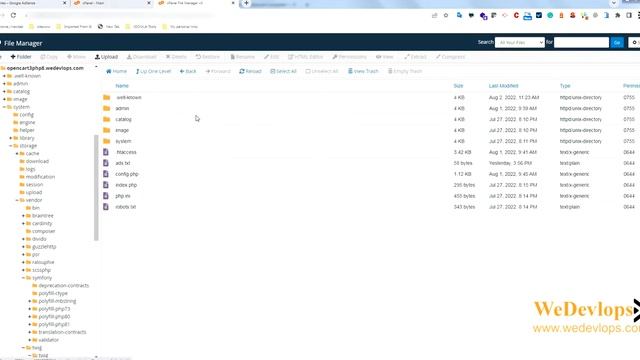Click the Download toolbar button
This screenshot has width=640, height=360.
click(x=142, y=57)
